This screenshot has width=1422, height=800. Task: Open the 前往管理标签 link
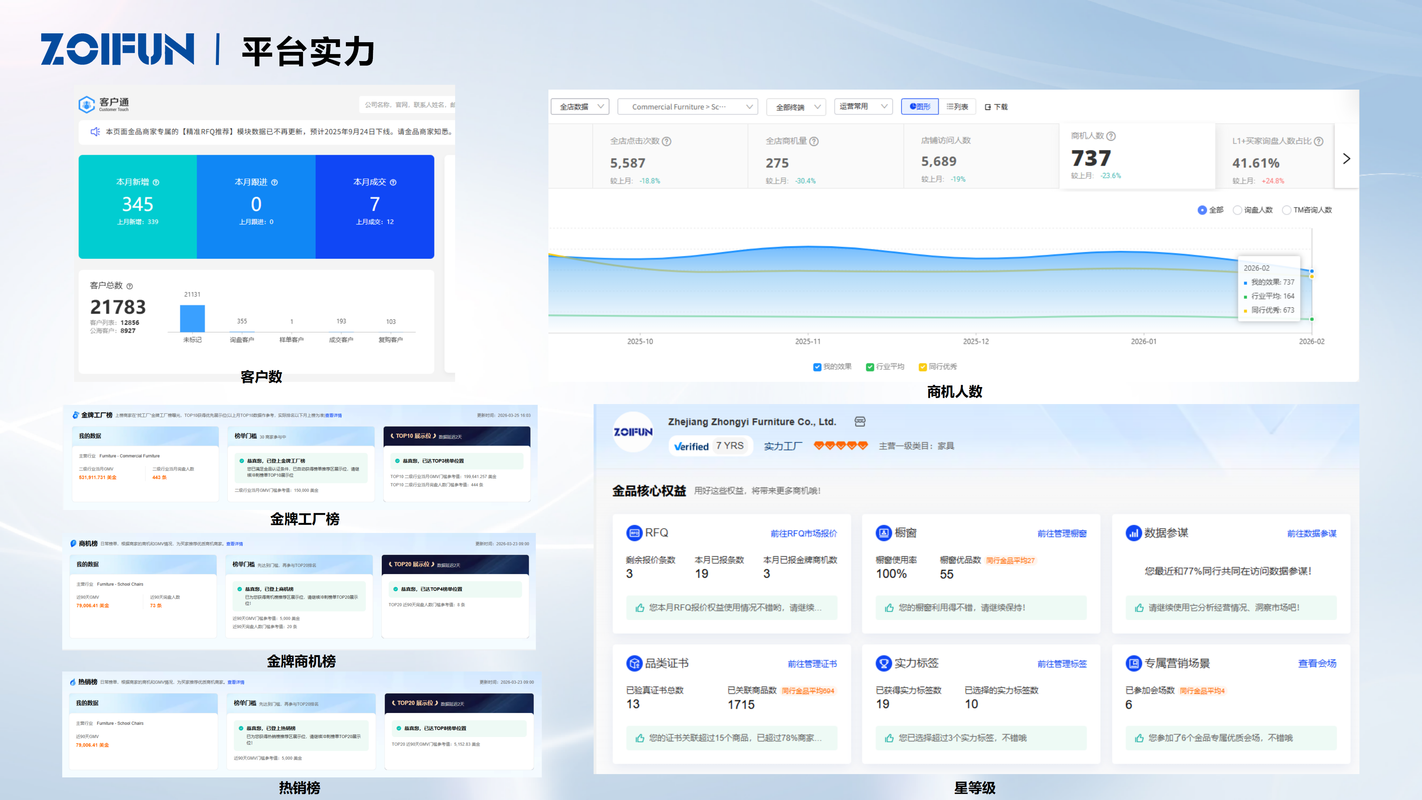(1062, 664)
